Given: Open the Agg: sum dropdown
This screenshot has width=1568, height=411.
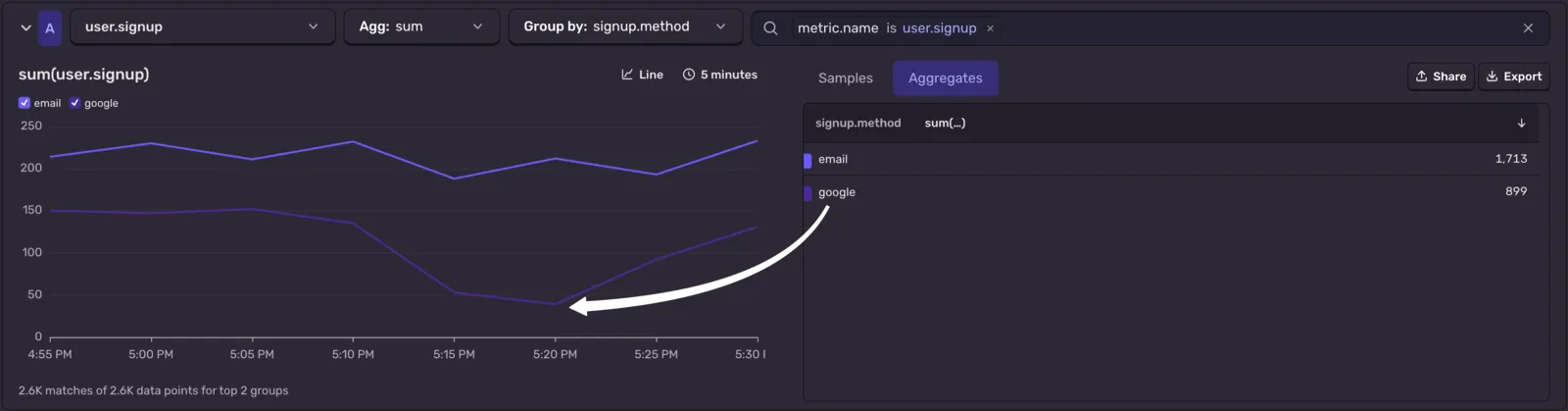Looking at the screenshot, I should click(x=421, y=27).
